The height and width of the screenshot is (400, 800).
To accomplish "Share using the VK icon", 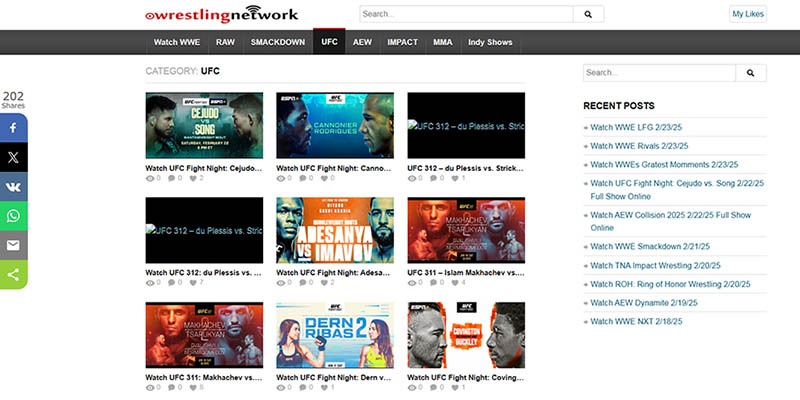I will [x=13, y=187].
